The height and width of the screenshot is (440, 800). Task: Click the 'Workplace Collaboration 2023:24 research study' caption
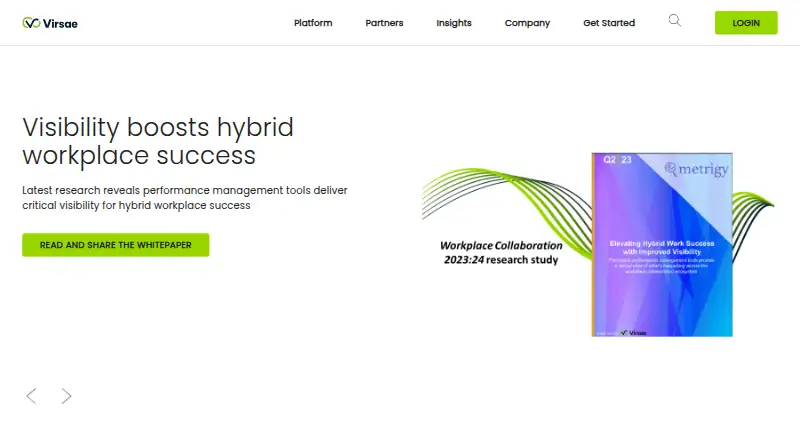pos(501,253)
